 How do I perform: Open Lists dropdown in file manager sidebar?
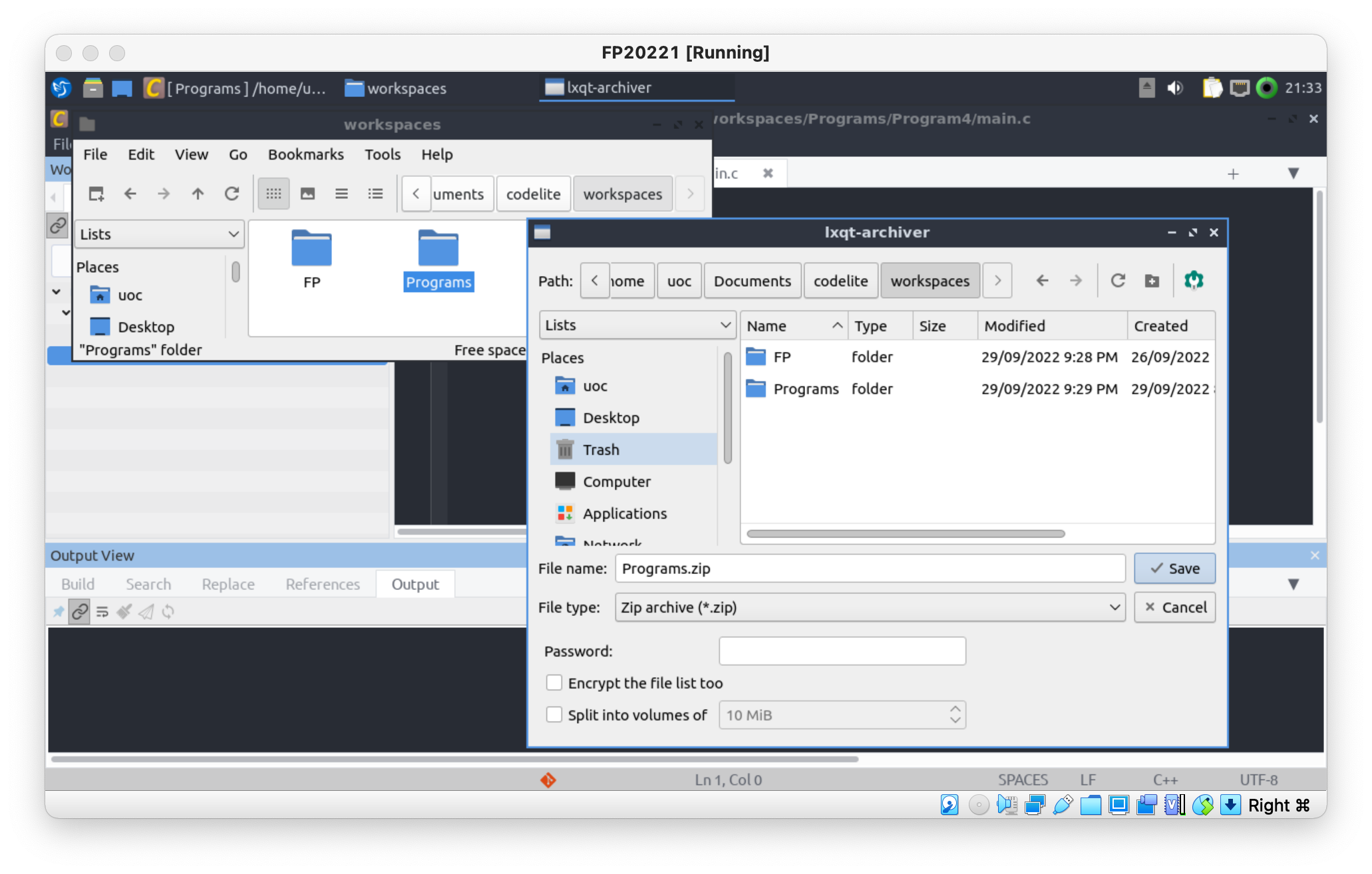tap(159, 234)
